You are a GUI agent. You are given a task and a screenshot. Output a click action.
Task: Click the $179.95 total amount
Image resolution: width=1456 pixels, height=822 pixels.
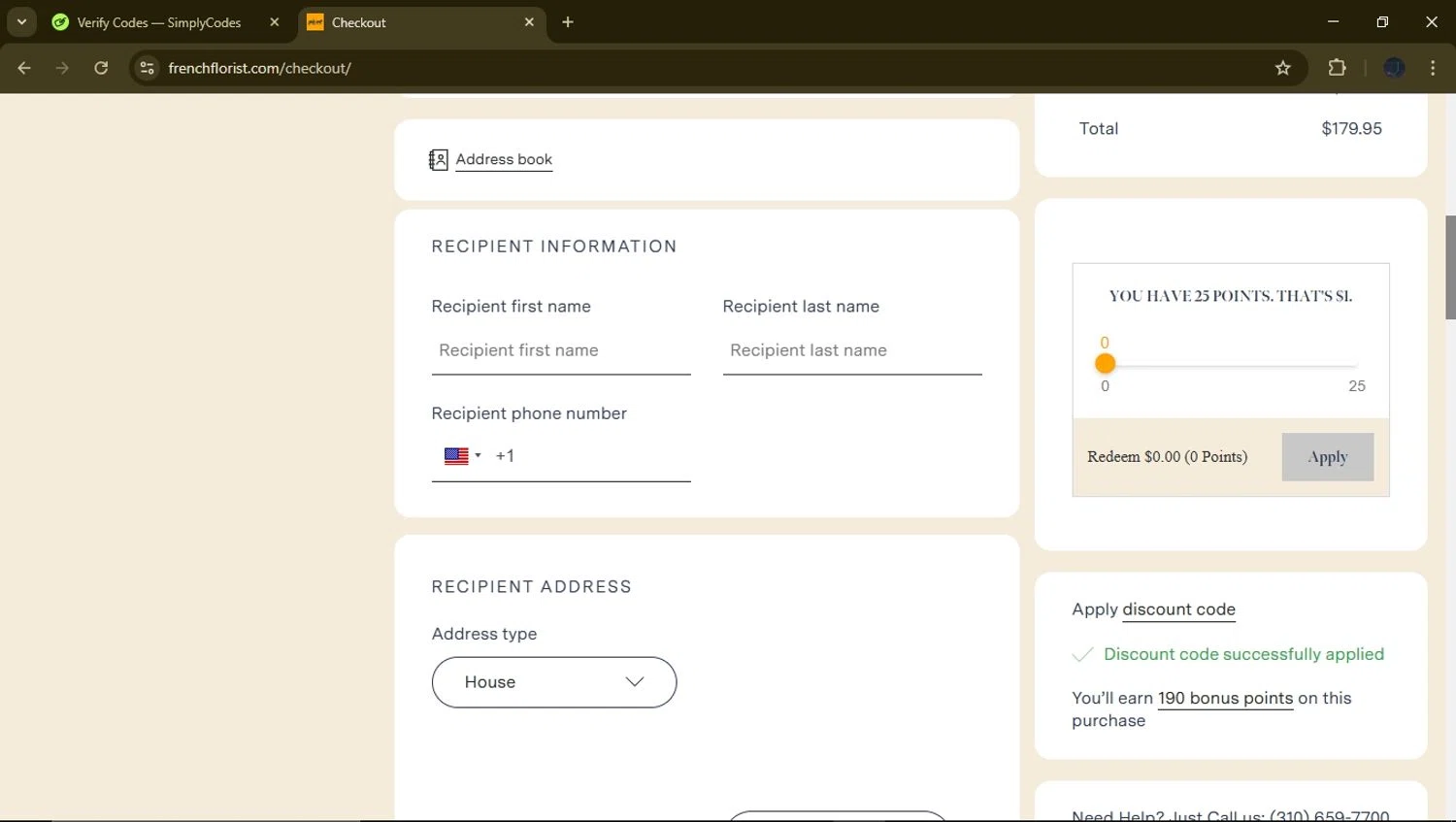coord(1351,128)
